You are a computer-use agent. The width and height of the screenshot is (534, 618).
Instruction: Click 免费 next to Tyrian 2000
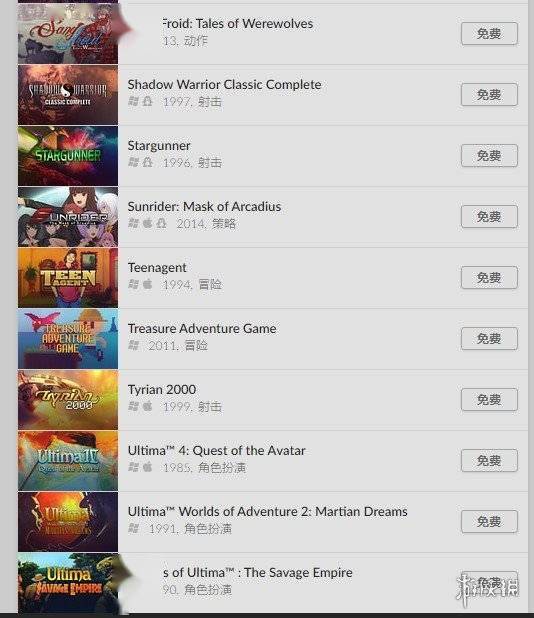coord(489,400)
